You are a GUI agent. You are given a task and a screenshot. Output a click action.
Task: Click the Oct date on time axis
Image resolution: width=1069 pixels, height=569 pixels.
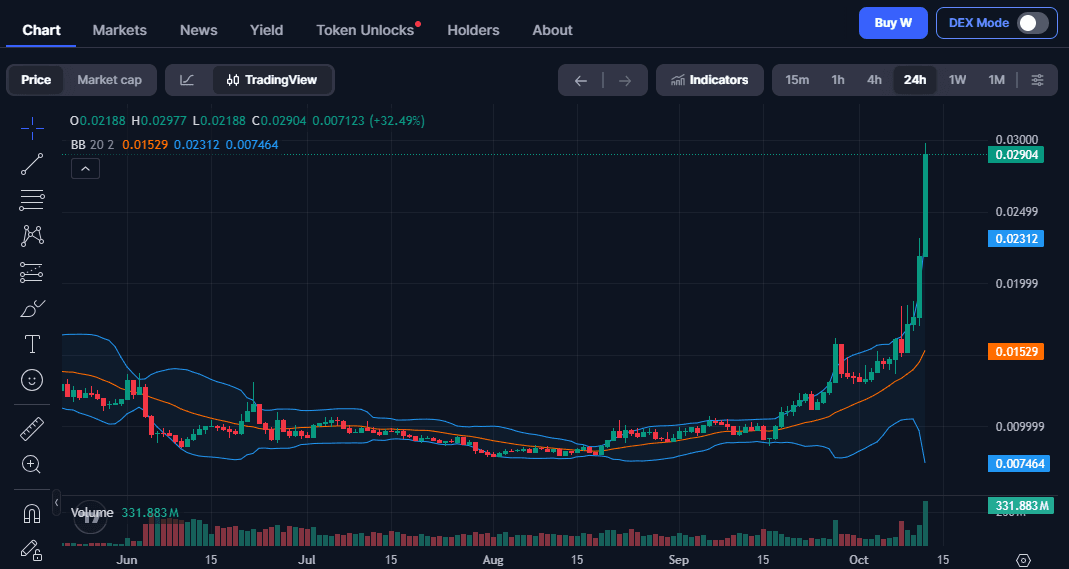coord(859,559)
